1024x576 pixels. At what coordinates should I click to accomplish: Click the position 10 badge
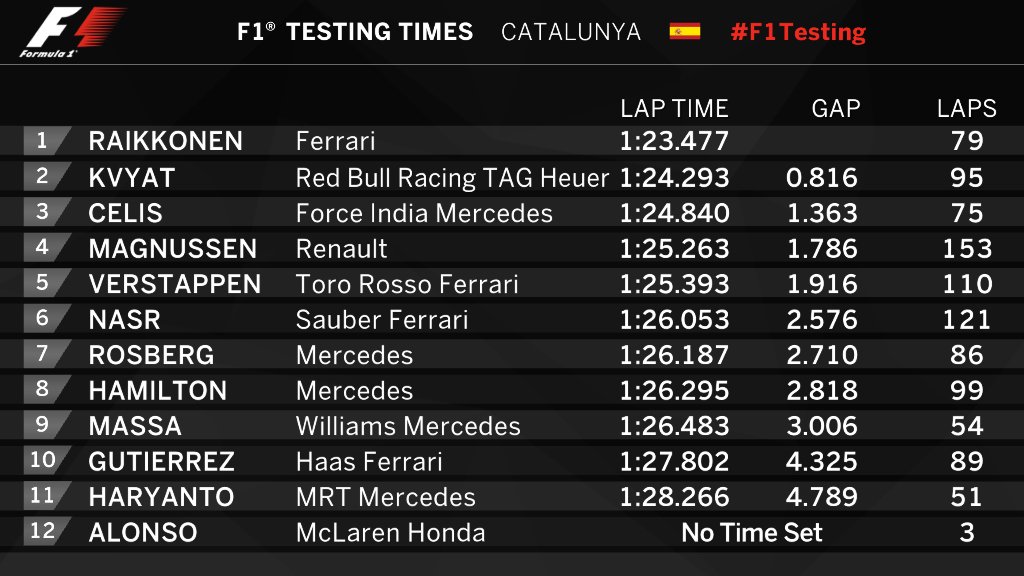coord(44,461)
